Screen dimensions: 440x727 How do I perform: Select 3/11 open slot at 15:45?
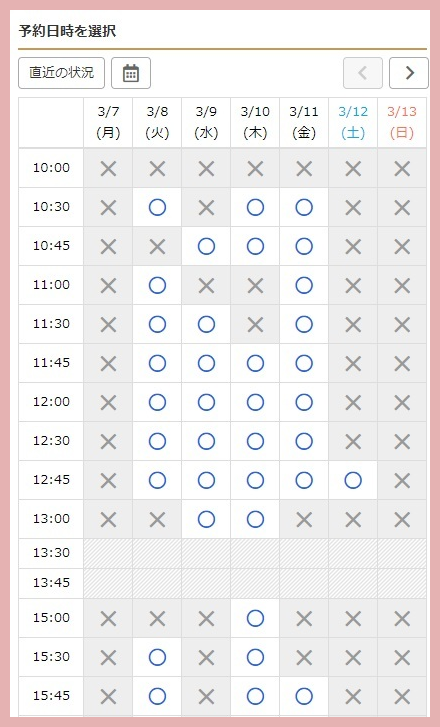tap(304, 696)
